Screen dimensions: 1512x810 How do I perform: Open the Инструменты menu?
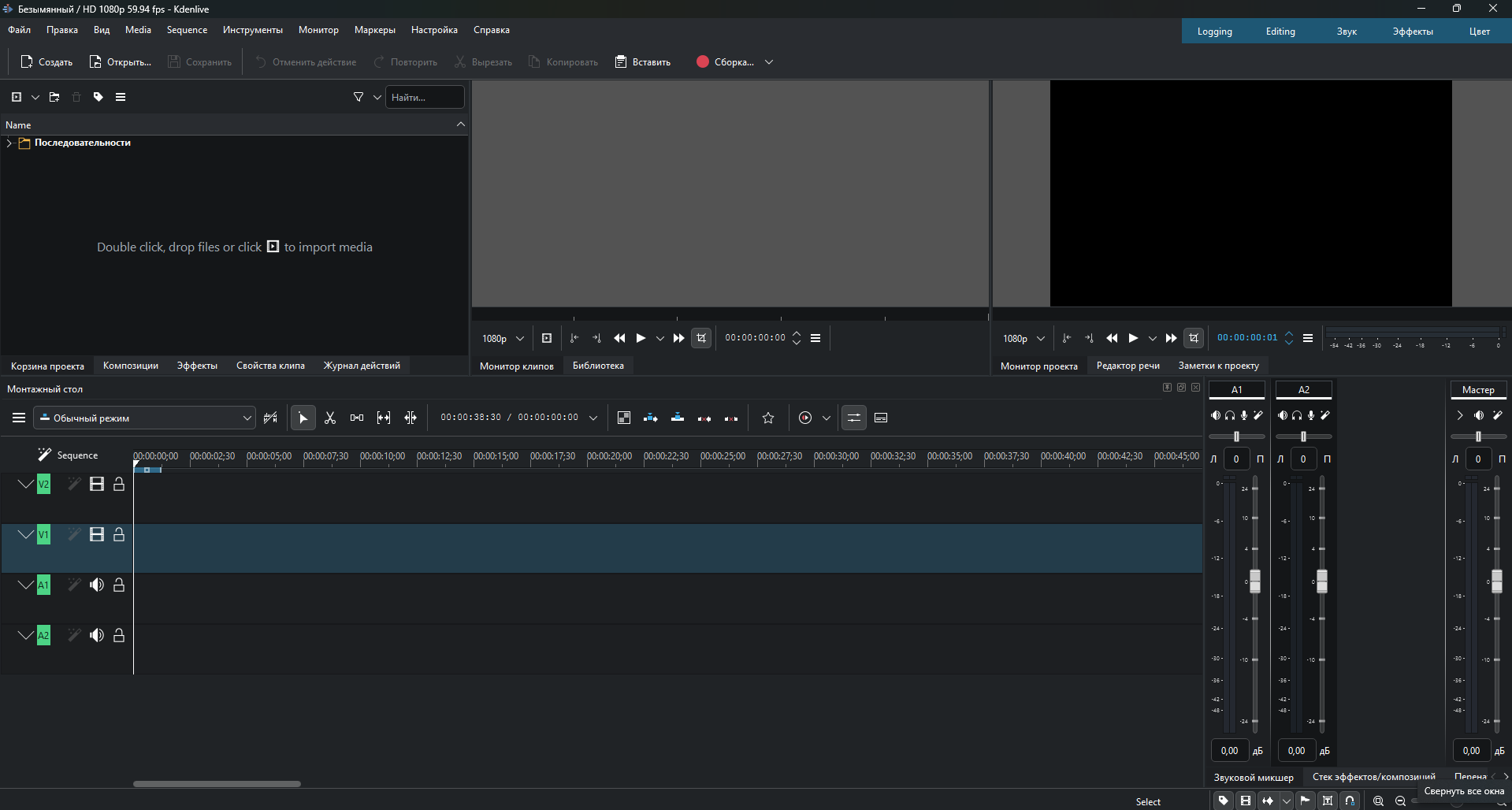[x=252, y=30]
